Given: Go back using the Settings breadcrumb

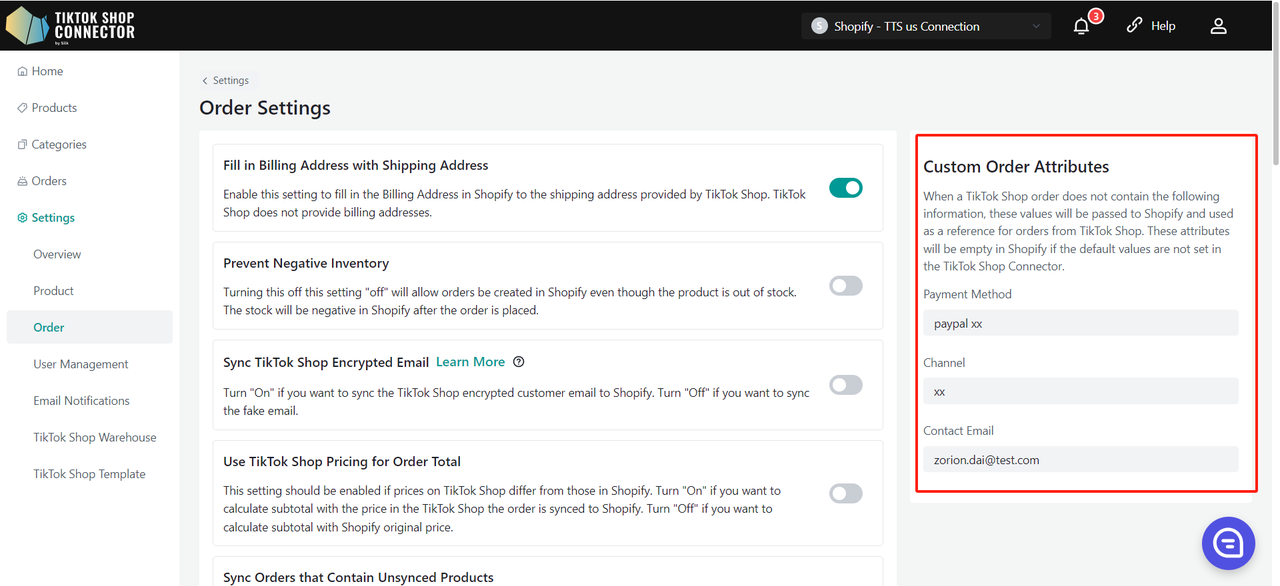Looking at the screenshot, I should 226,81.
